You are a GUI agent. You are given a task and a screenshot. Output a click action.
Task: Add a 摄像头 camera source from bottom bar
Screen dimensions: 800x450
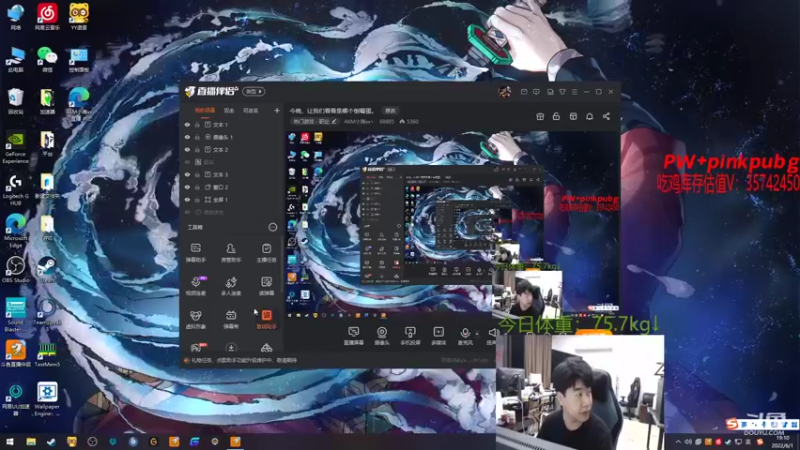[382, 336]
